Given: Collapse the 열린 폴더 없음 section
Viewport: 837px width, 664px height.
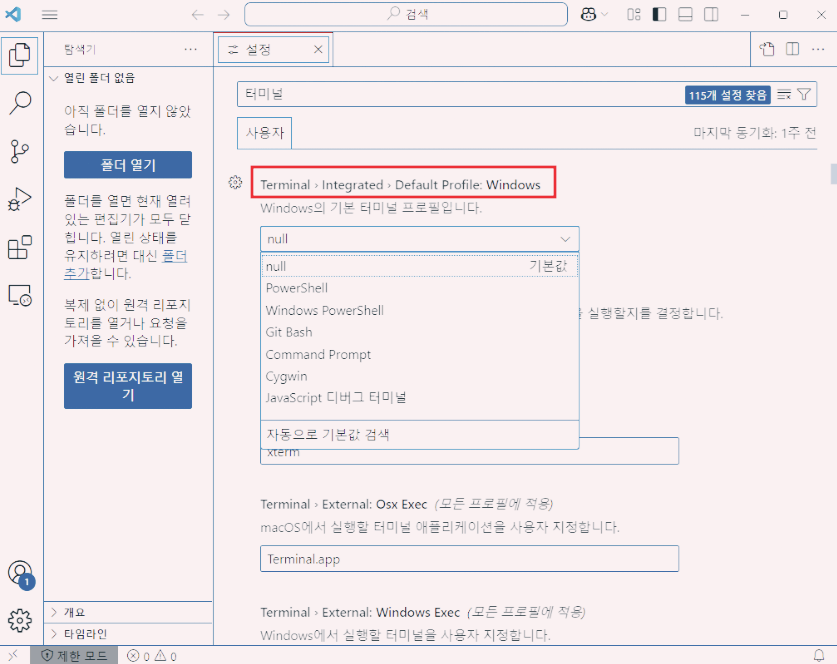Looking at the screenshot, I should point(128,78).
